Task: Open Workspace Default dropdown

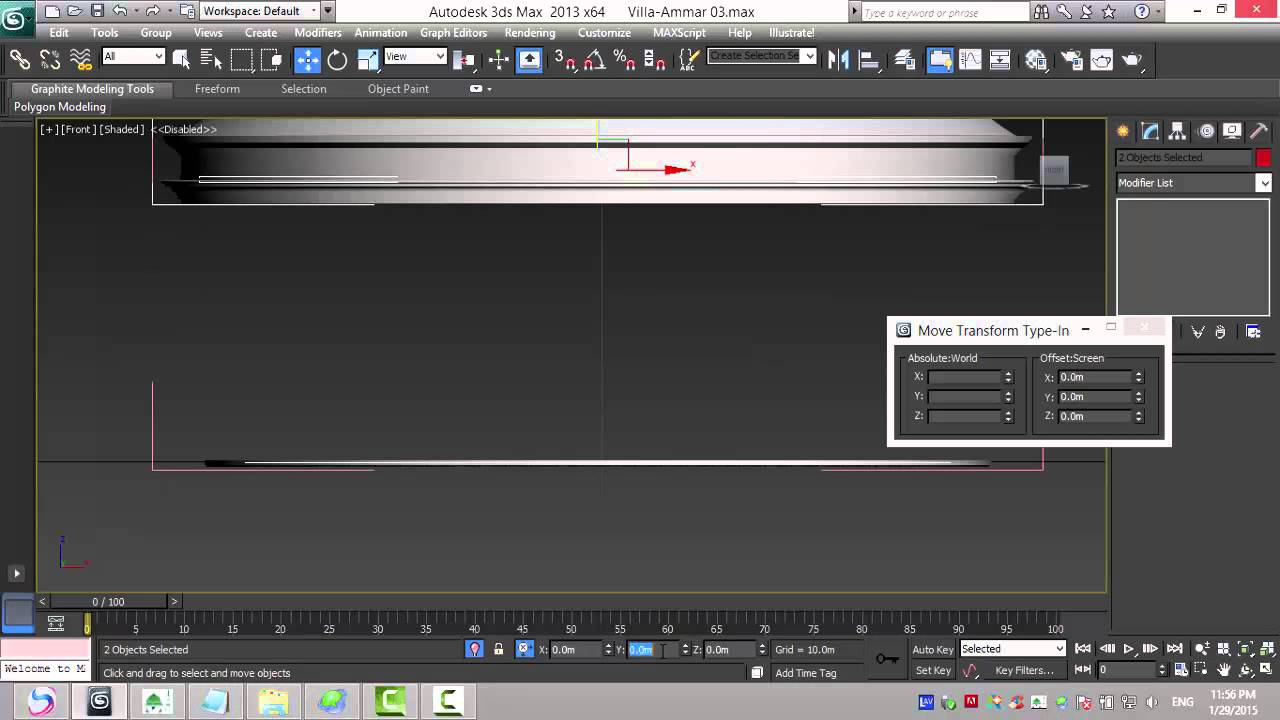Action: (x=259, y=11)
